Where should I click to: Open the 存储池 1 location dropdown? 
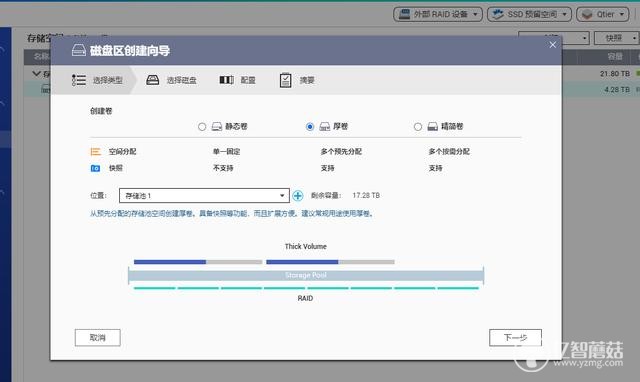click(204, 195)
